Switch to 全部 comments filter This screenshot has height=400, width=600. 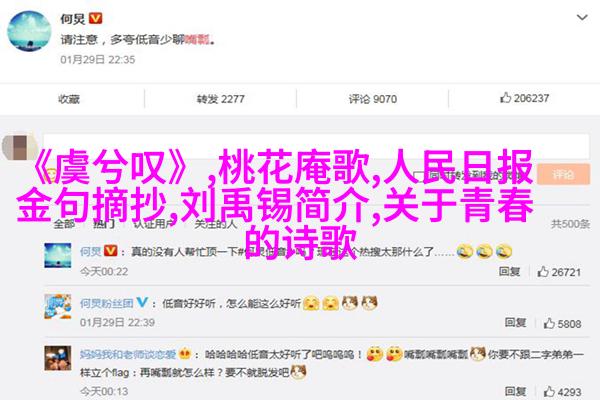pos(64,224)
